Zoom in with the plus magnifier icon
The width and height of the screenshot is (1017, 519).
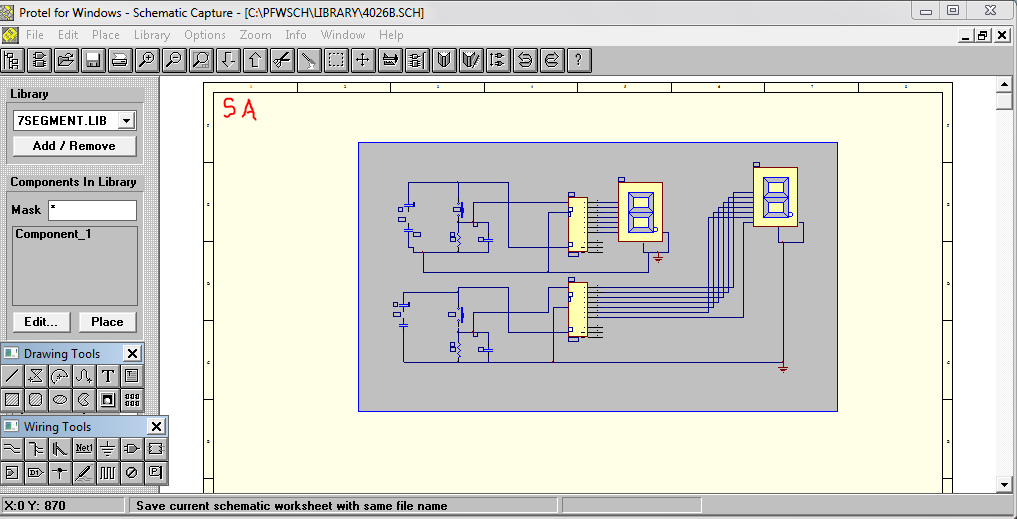click(x=147, y=60)
